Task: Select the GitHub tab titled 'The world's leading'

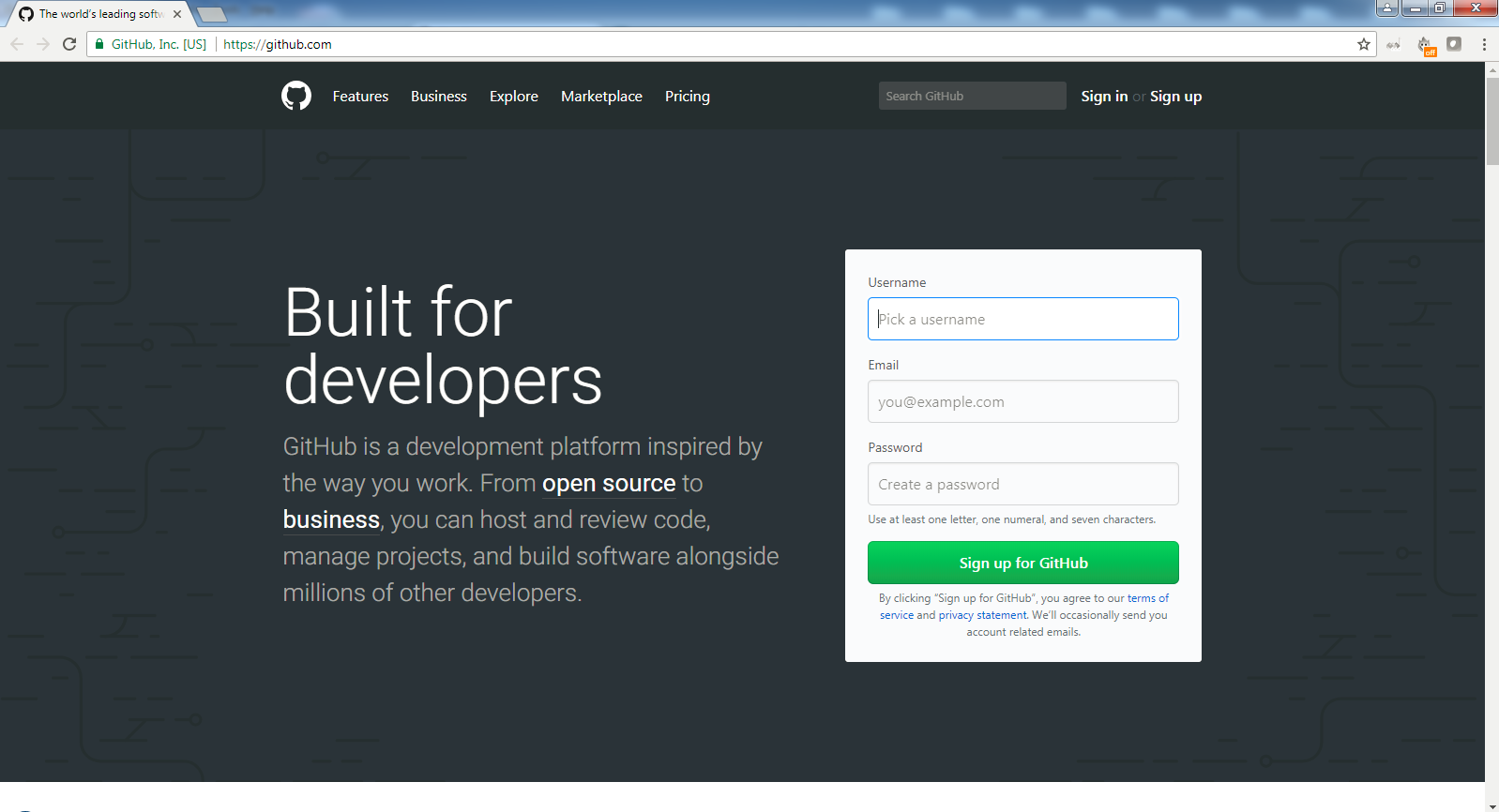Action: pos(100,14)
